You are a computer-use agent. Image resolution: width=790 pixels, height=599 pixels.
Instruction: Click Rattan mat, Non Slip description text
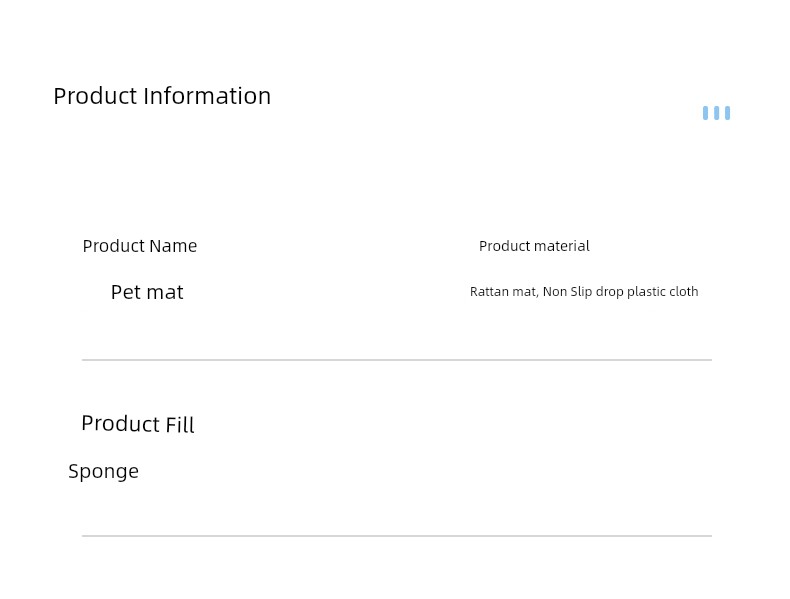[x=584, y=292]
